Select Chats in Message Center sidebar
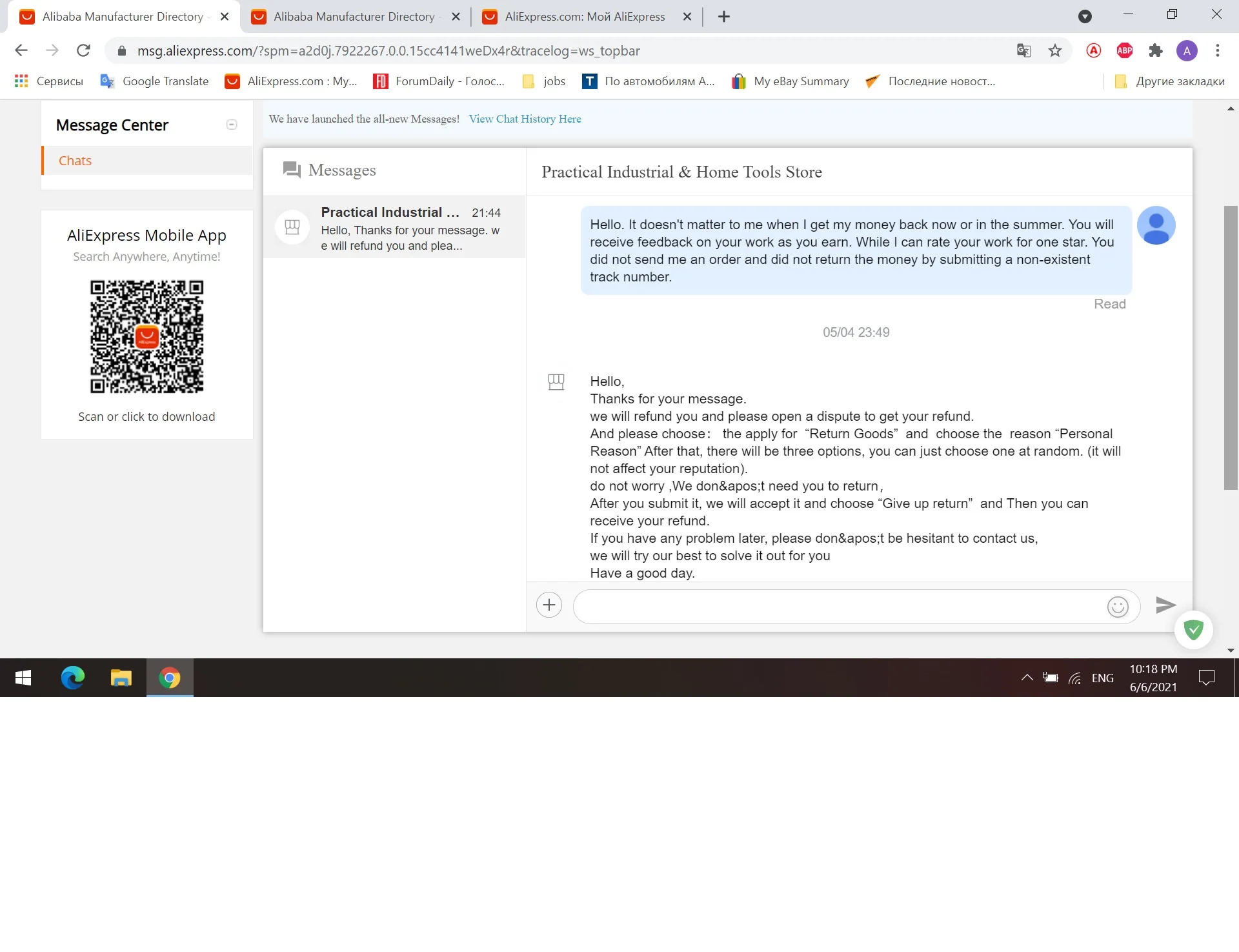Image resolution: width=1239 pixels, height=952 pixels. (x=75, y=161)
